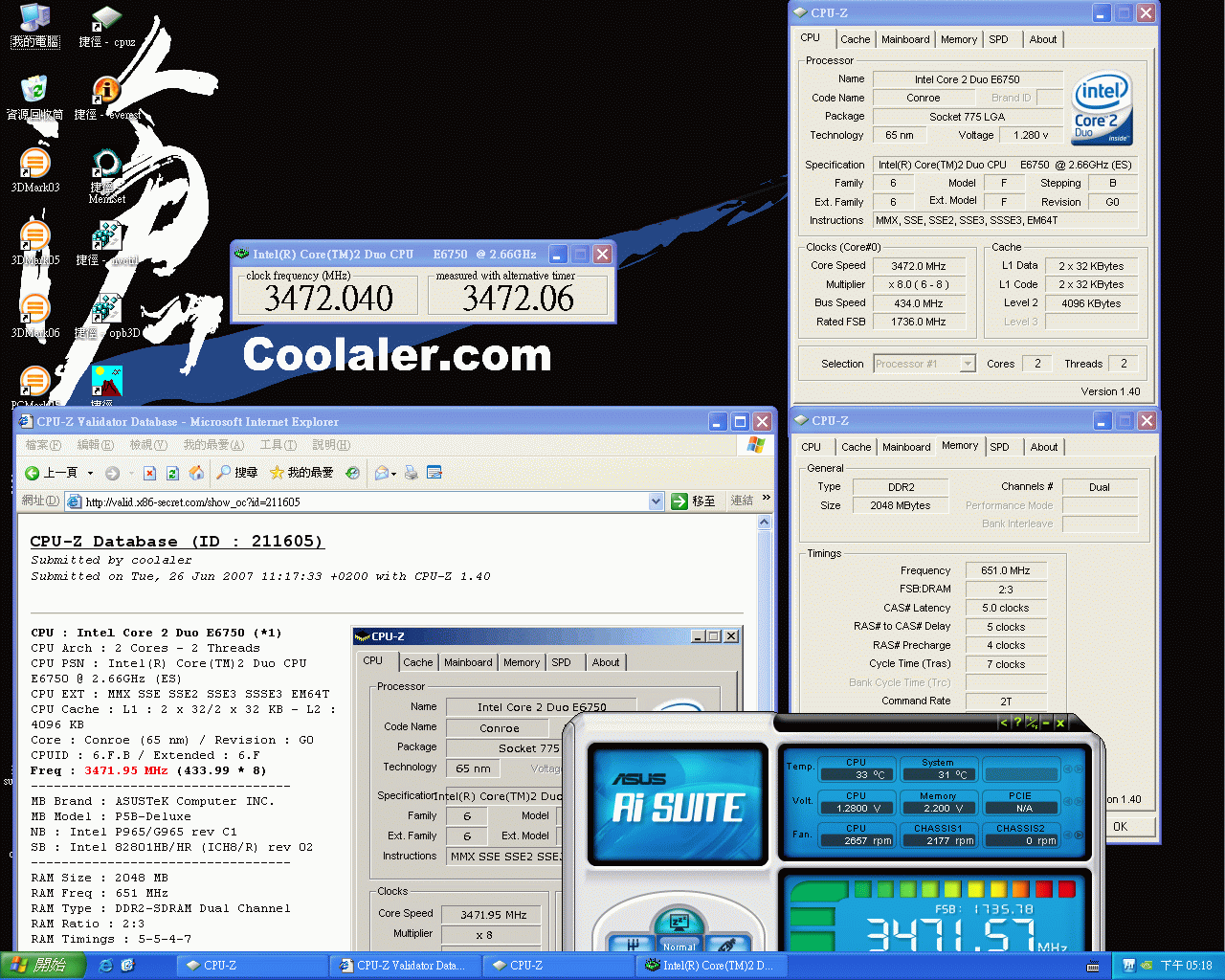Click the taskbar clock

[x=1187, y=966]
